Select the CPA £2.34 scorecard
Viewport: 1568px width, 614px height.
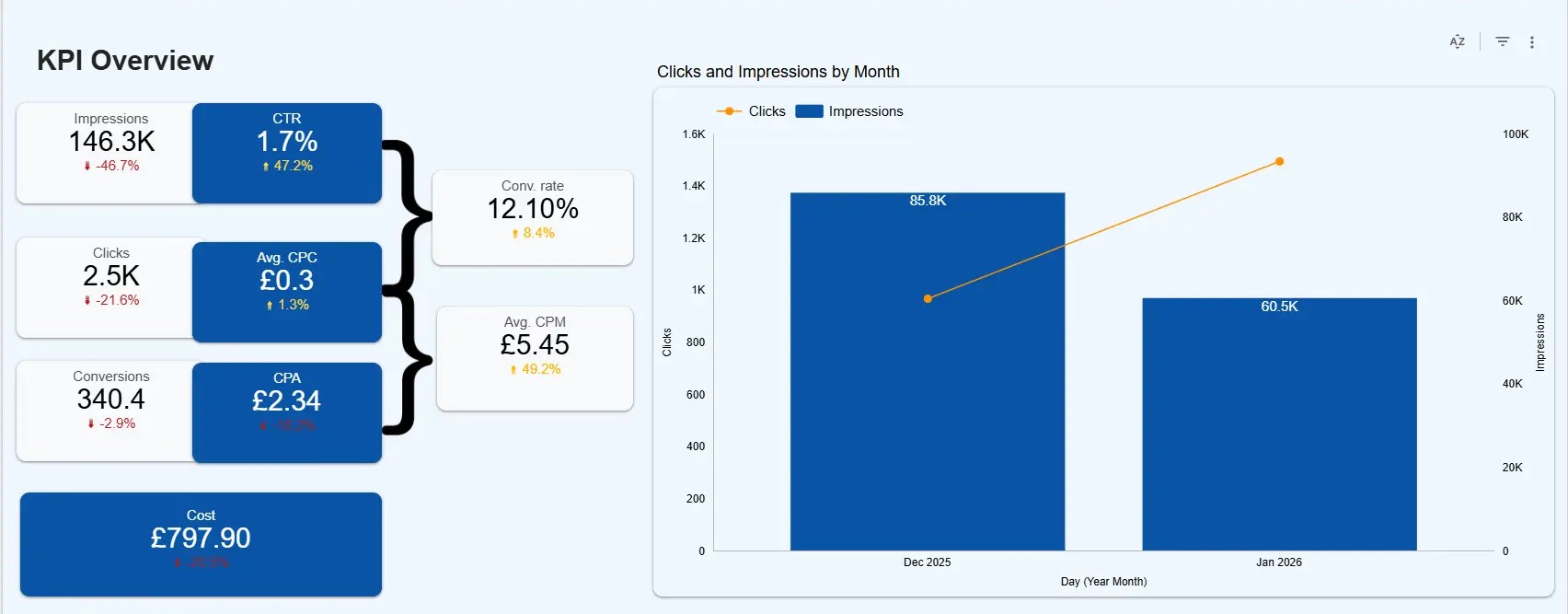(x=286, y=411)
